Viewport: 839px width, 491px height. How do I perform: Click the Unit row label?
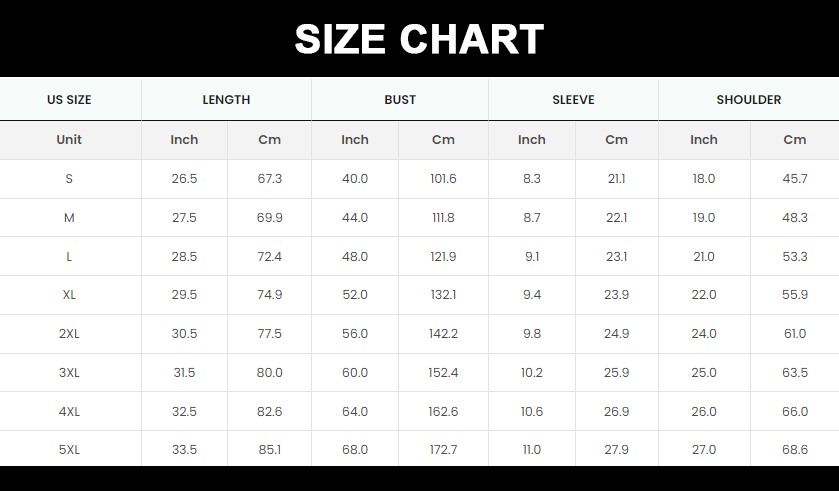(69, 140)
